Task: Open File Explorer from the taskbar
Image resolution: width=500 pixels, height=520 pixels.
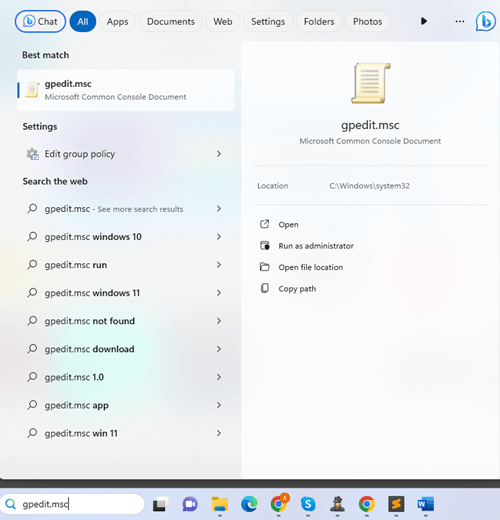Action: point(220,504)
